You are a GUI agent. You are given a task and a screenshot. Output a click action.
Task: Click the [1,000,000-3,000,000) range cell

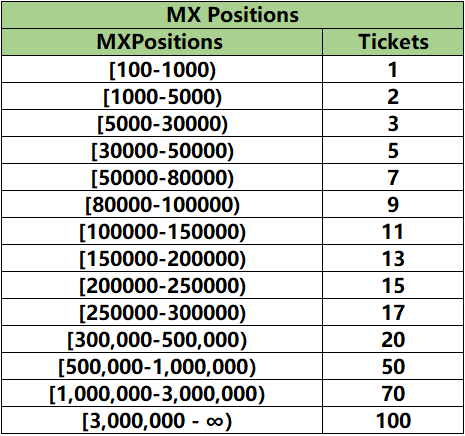[x=162, y=393]
